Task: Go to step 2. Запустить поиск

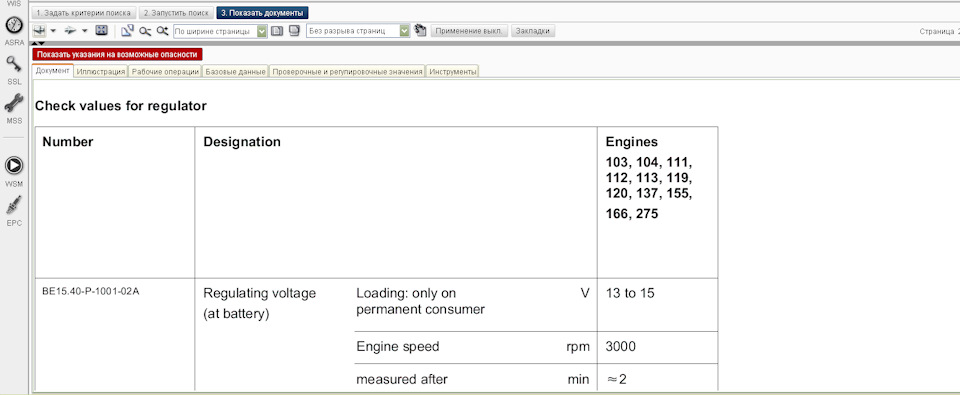Action: pyautogui.click(x=176, y=13)
